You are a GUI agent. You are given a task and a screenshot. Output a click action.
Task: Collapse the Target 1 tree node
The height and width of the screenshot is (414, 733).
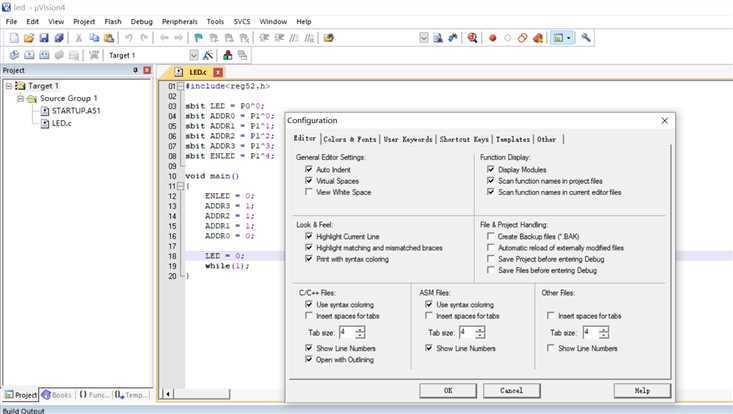click(8, 86)
